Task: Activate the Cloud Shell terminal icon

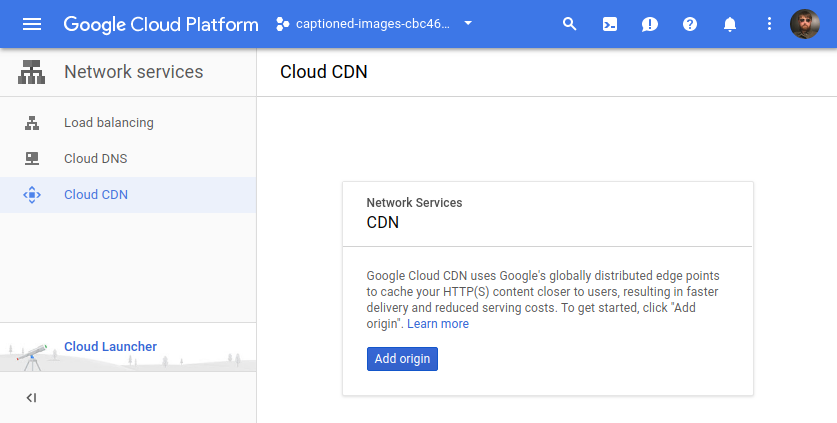Action: (610, 24)
